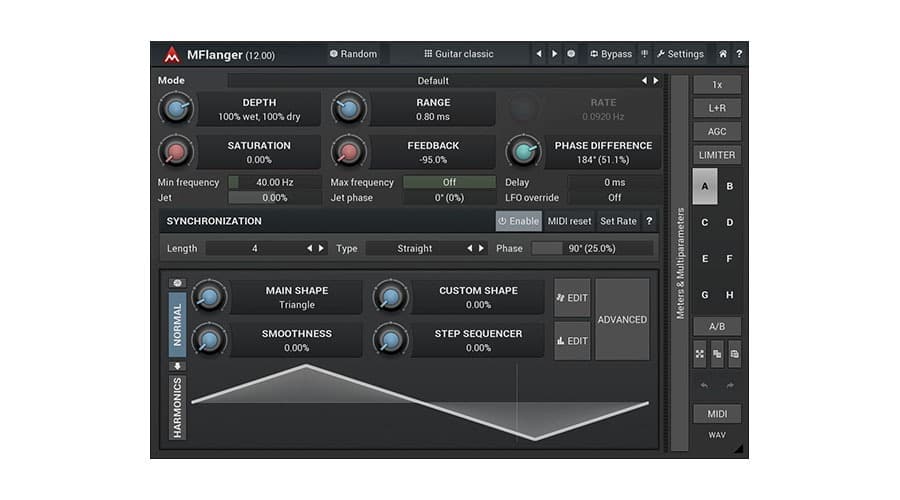This screenshot has height=500, width=900.
Task: Select preset slot G
Action: pos(705,295)
